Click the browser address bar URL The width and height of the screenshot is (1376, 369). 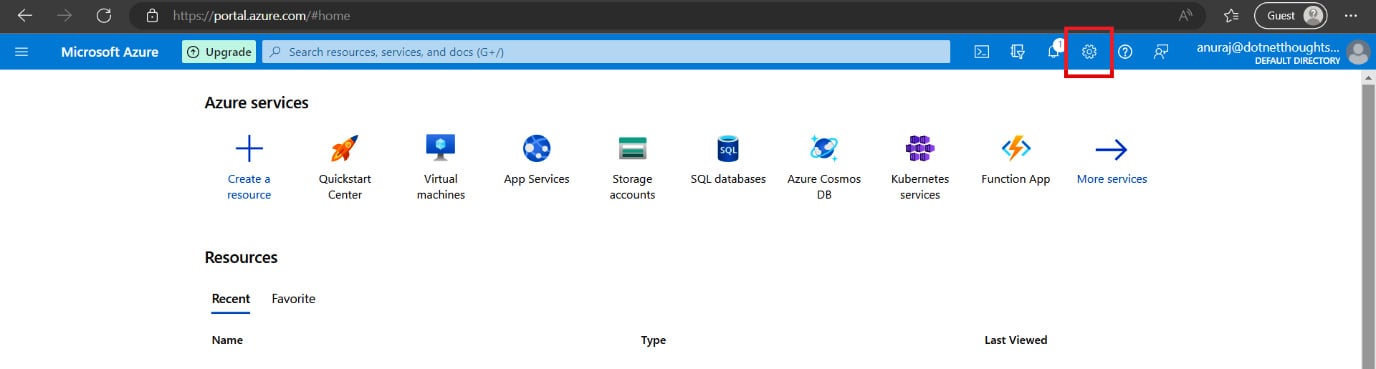[261, 16]
